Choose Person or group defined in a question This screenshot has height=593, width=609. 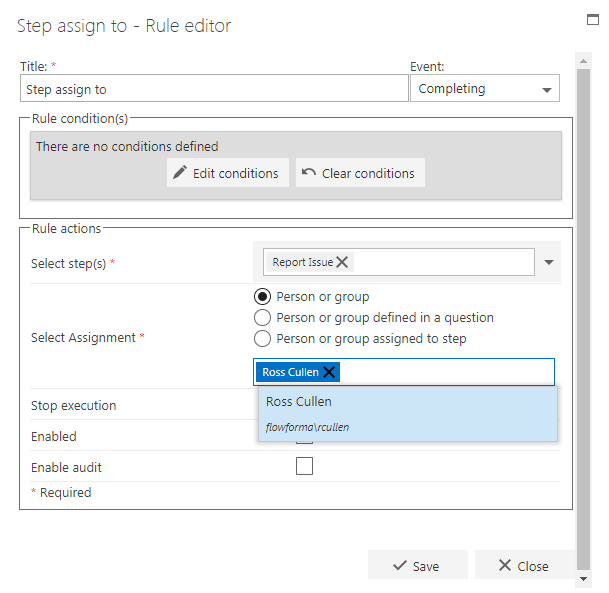tap(263, 318)
